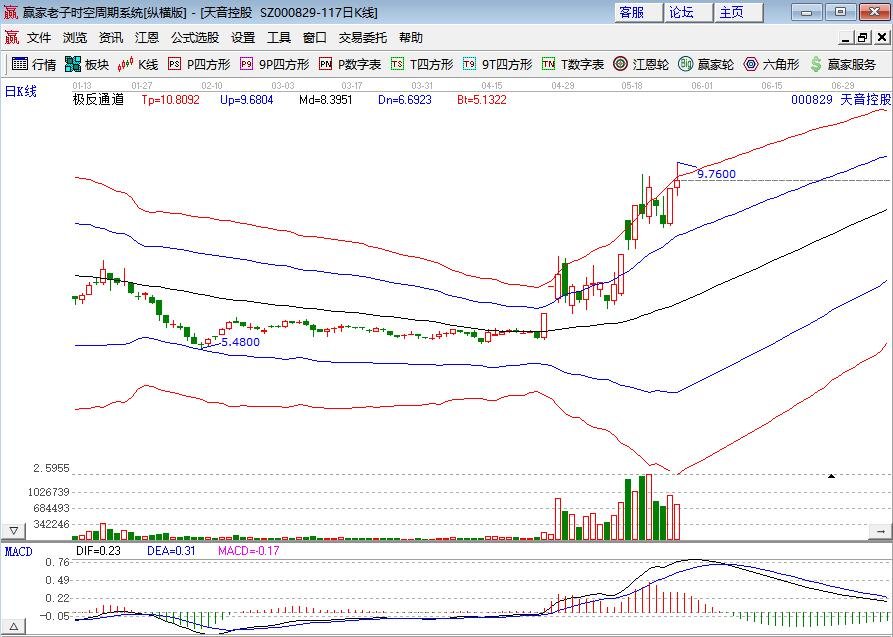Screen dimensions: 893x637
Task: Open the 六角形 hexagon tool
Action: (x=772, y=64)
